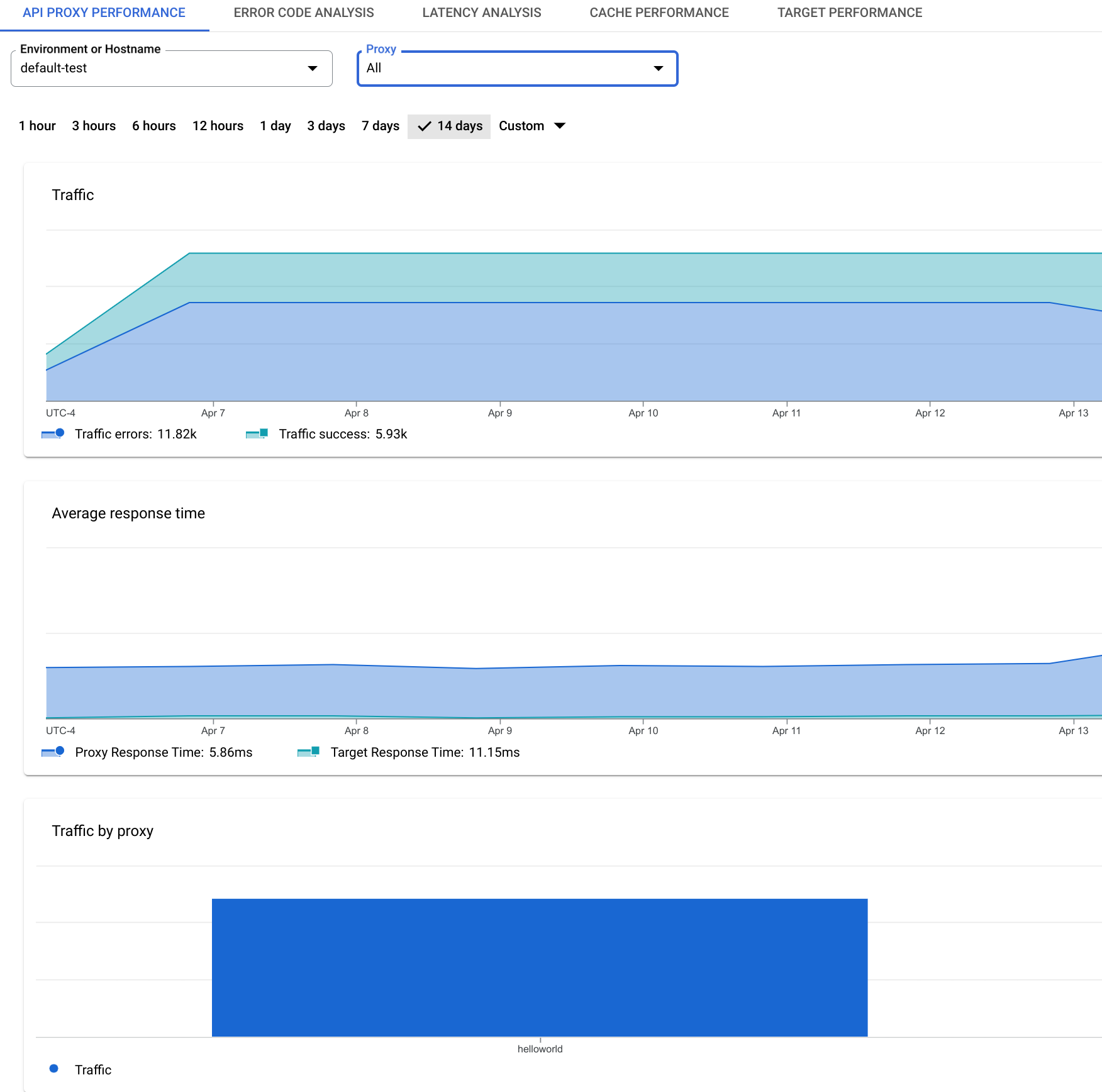The height and width of the screenshot is (1092, 1102).
Task: Select the 1 hour time range
Action: pyautogui.click(x=37, y=126)
